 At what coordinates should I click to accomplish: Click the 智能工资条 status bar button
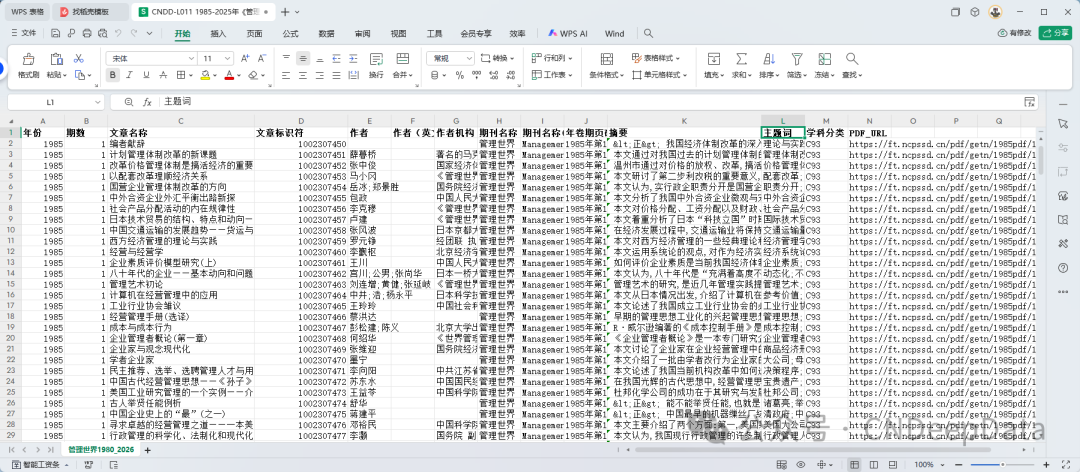click(40, 465)
